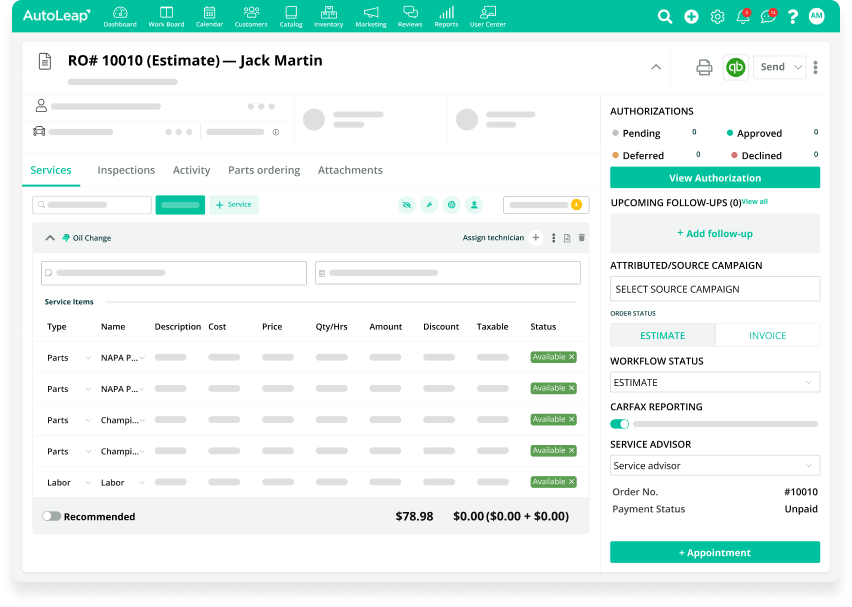Click the print icon in header

(704, 67)
